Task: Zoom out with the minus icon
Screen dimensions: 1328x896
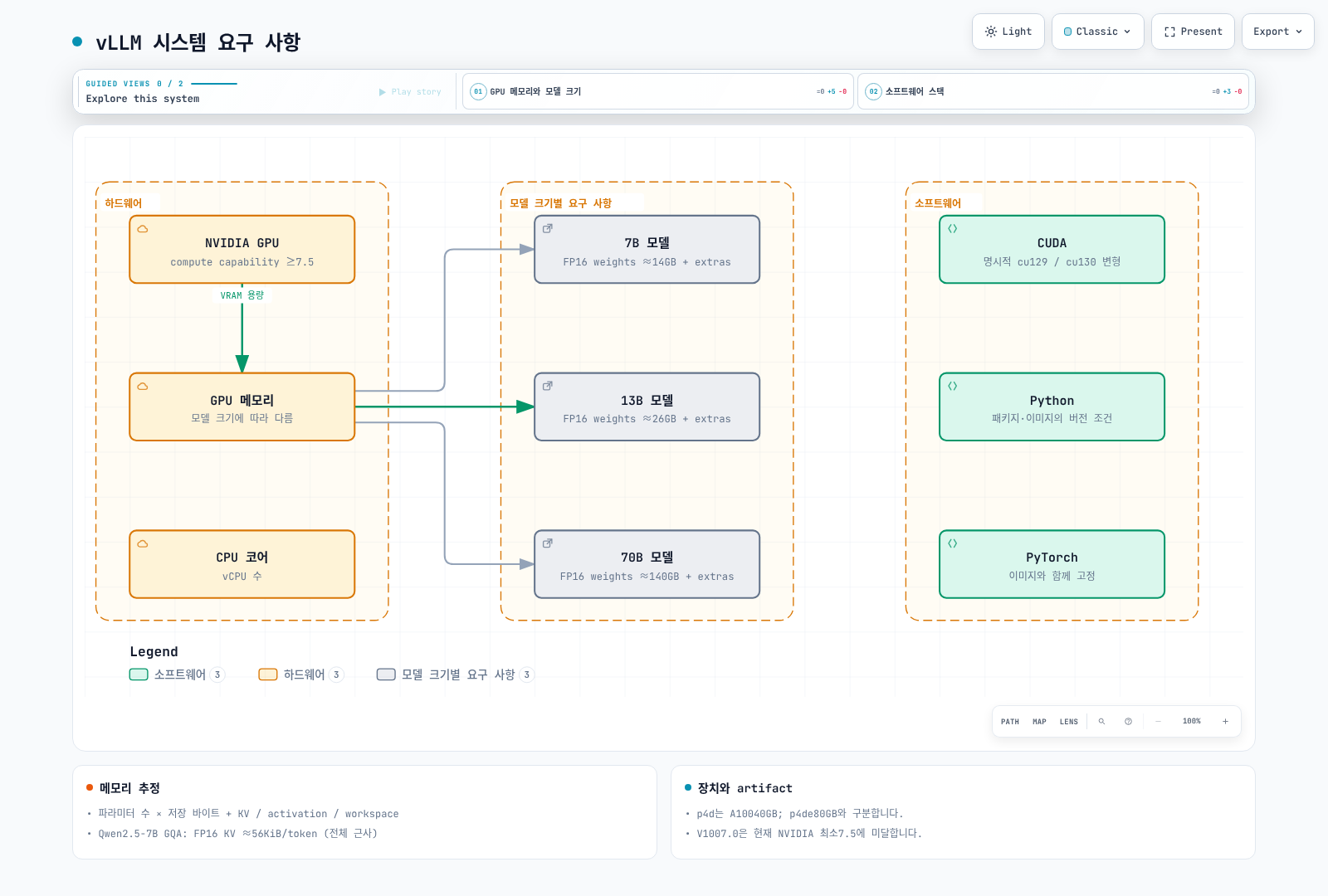Action: click(x=1158, y=722)
